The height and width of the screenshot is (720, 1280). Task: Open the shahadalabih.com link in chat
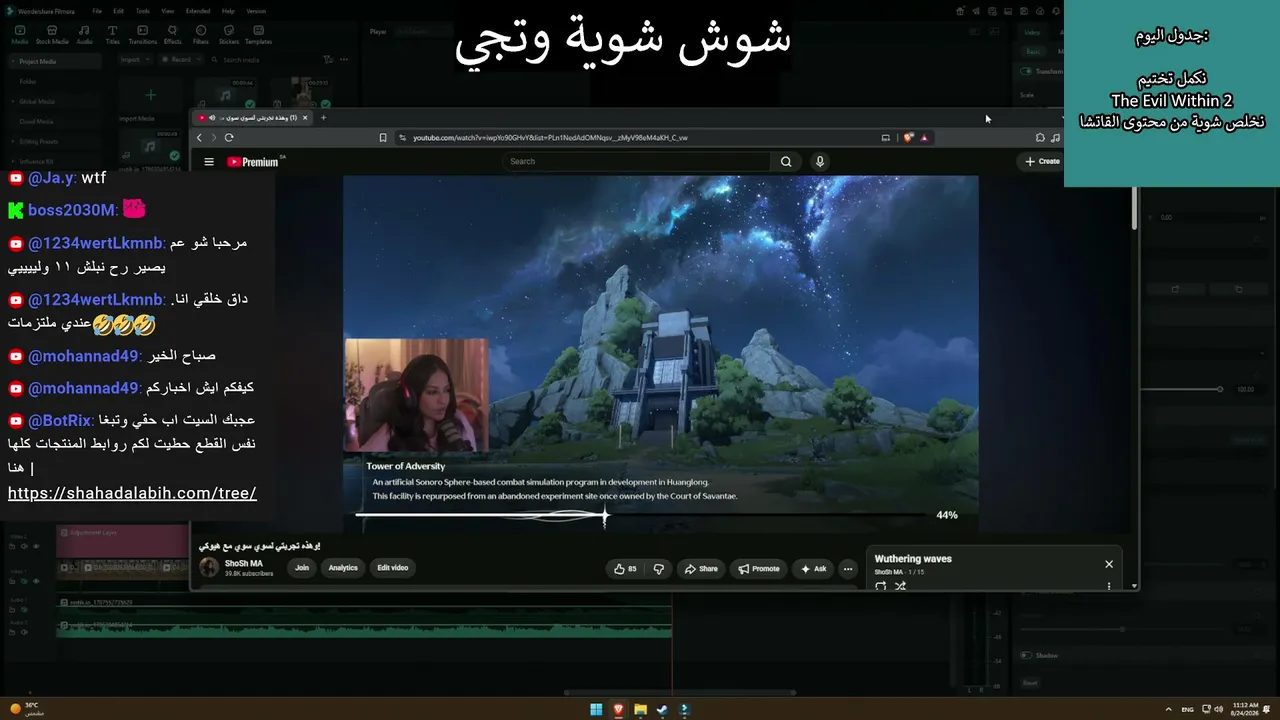132,493
